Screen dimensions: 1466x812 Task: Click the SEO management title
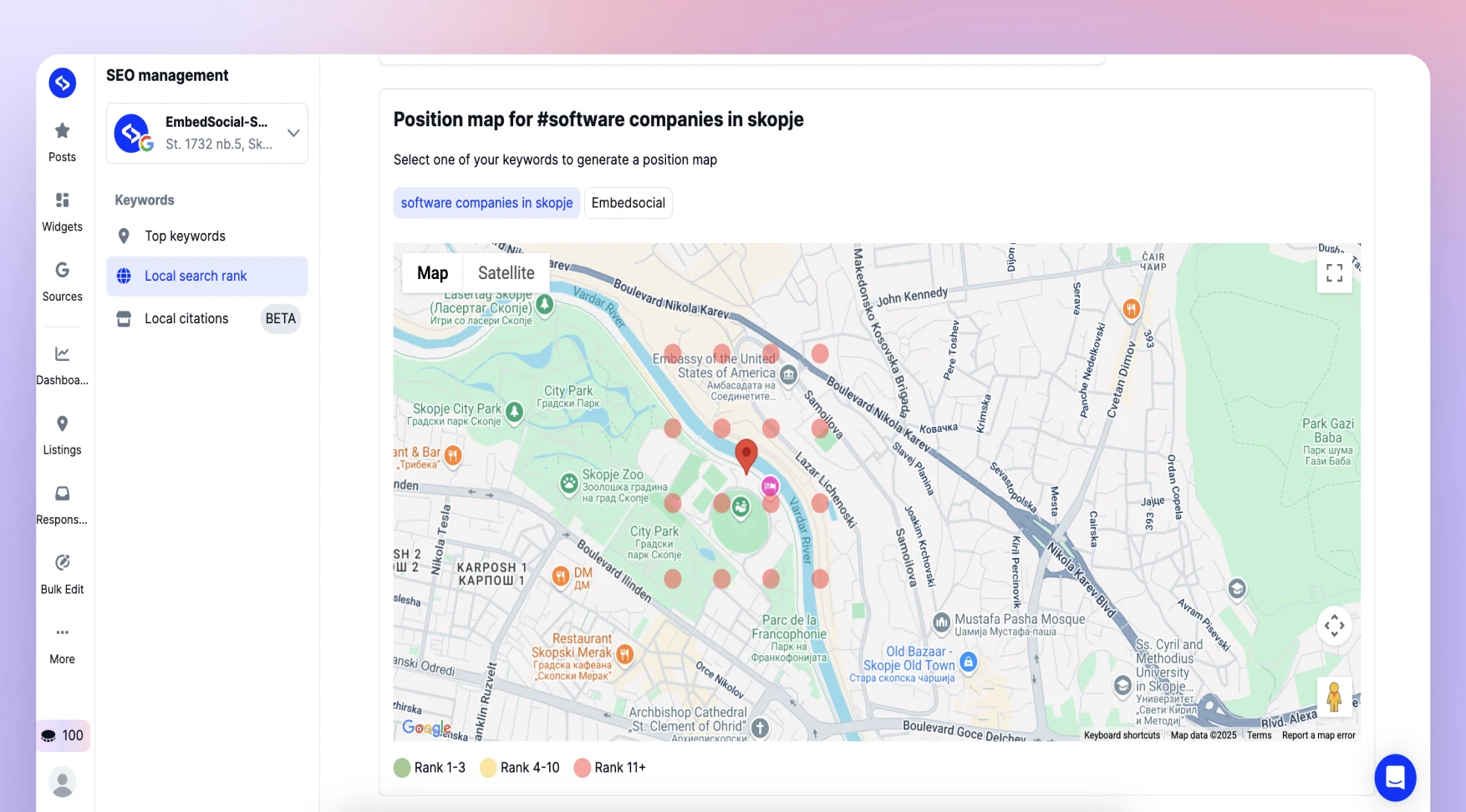tap(167, 75)
